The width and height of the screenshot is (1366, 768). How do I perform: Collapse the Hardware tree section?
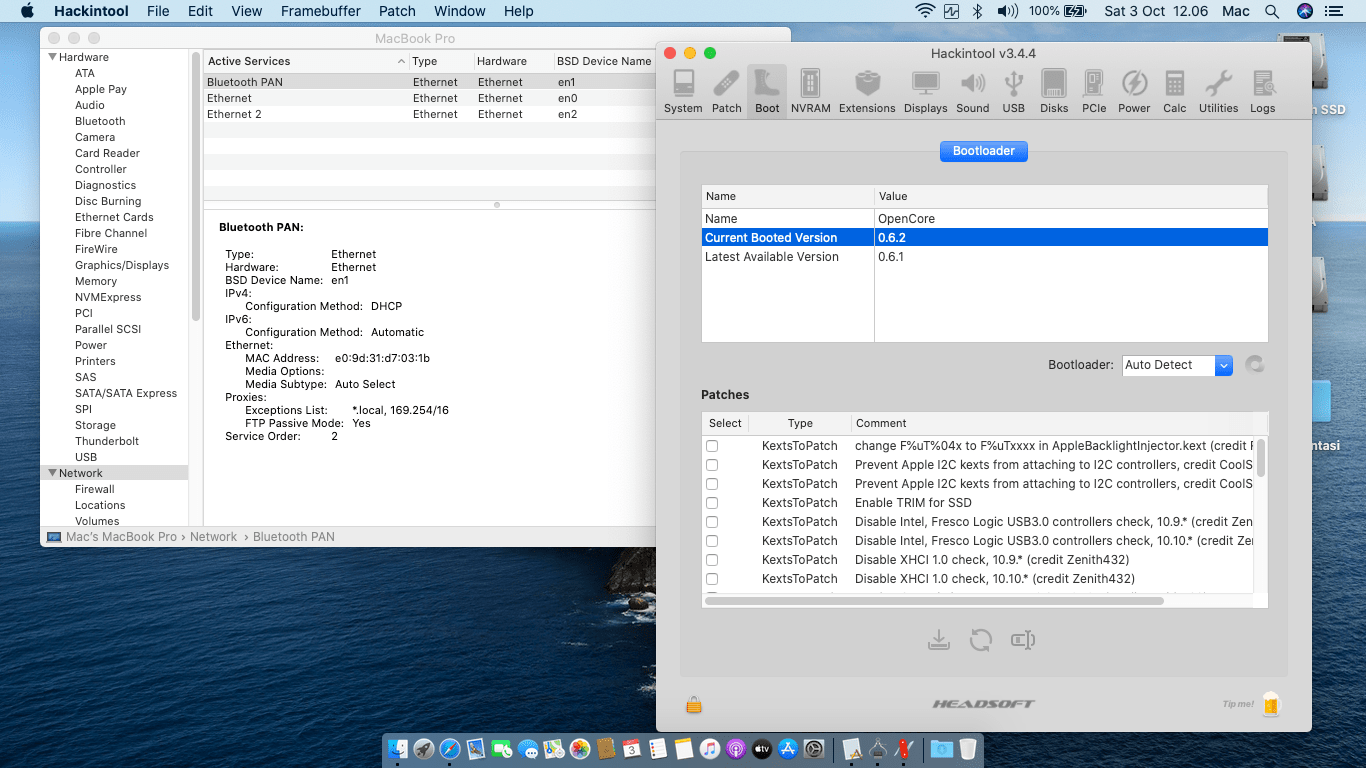53,58
